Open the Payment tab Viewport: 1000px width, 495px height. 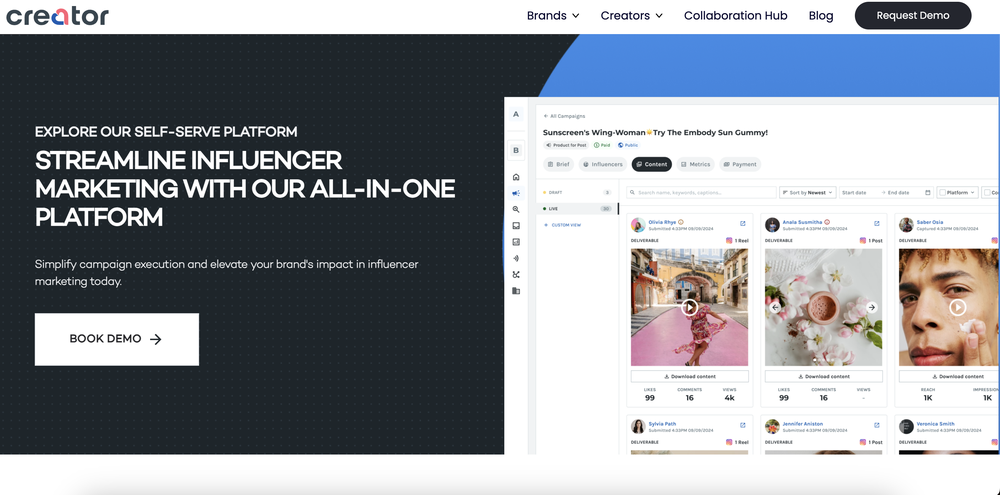[740, 165]
